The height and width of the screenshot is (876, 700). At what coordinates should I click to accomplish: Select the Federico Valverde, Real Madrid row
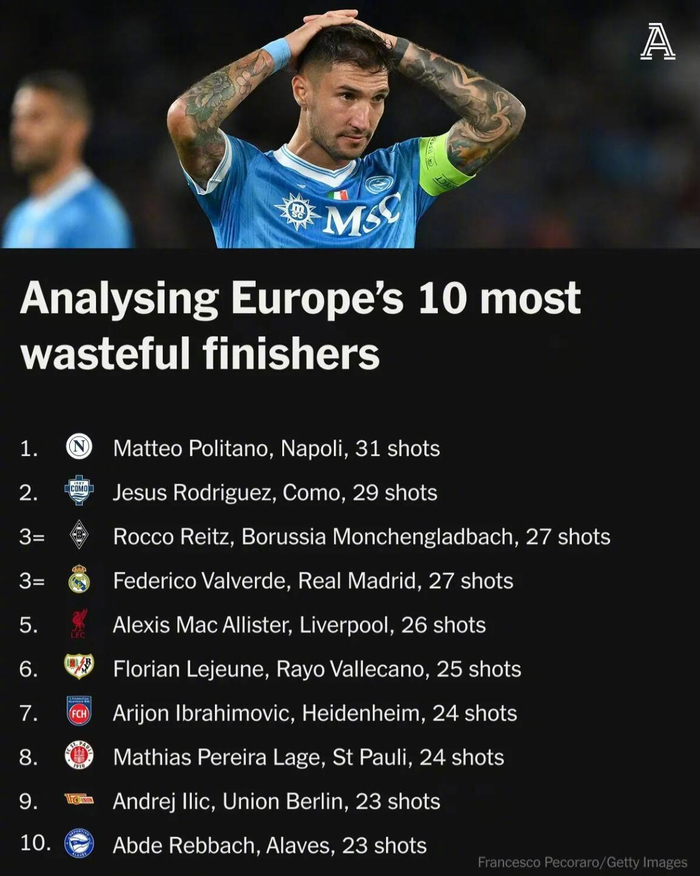click(x=313, y=580)
